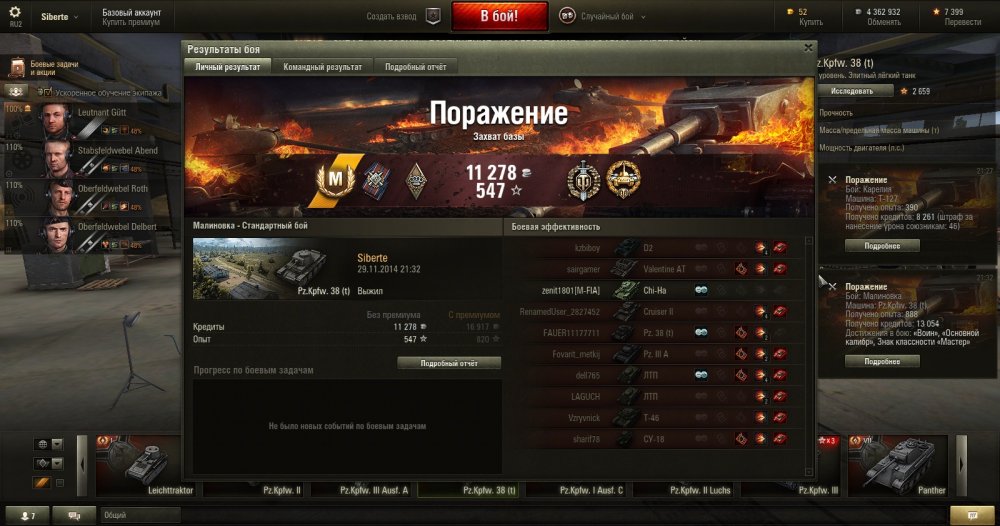The image size is (1000, 526).
Task: Open the Боевые задачи и акции icon
Action: 17,68
